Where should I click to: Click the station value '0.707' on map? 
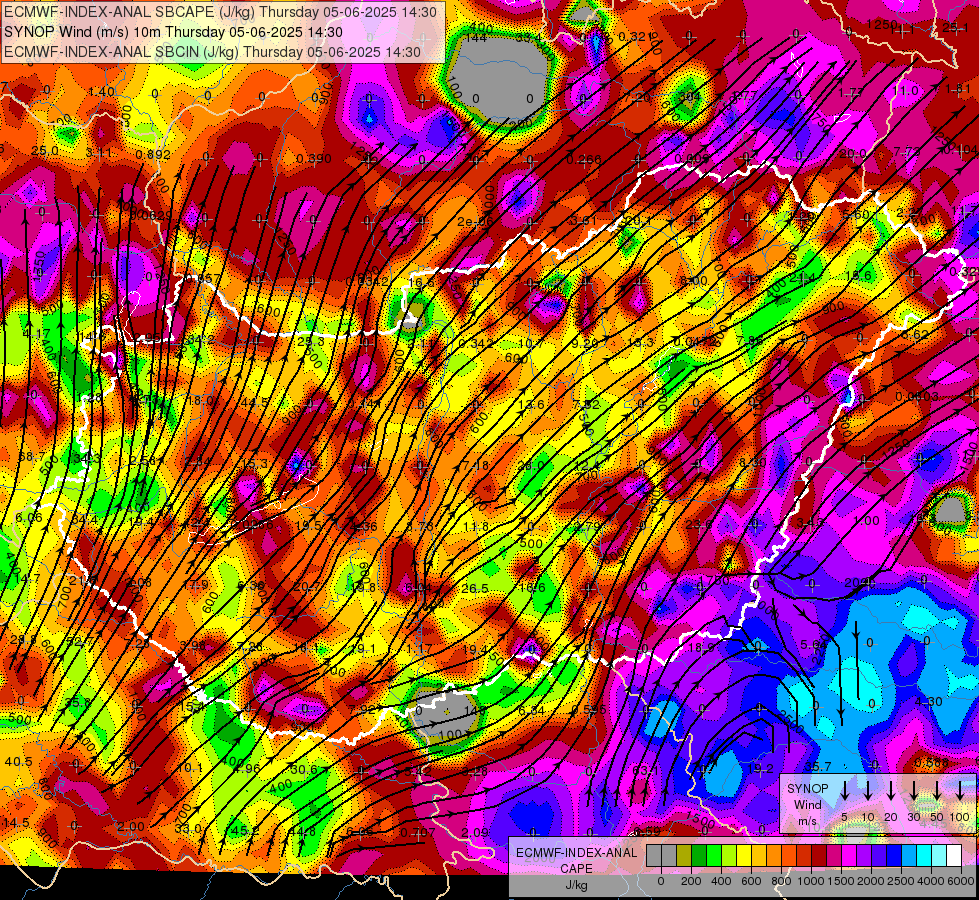pos(418,832)
